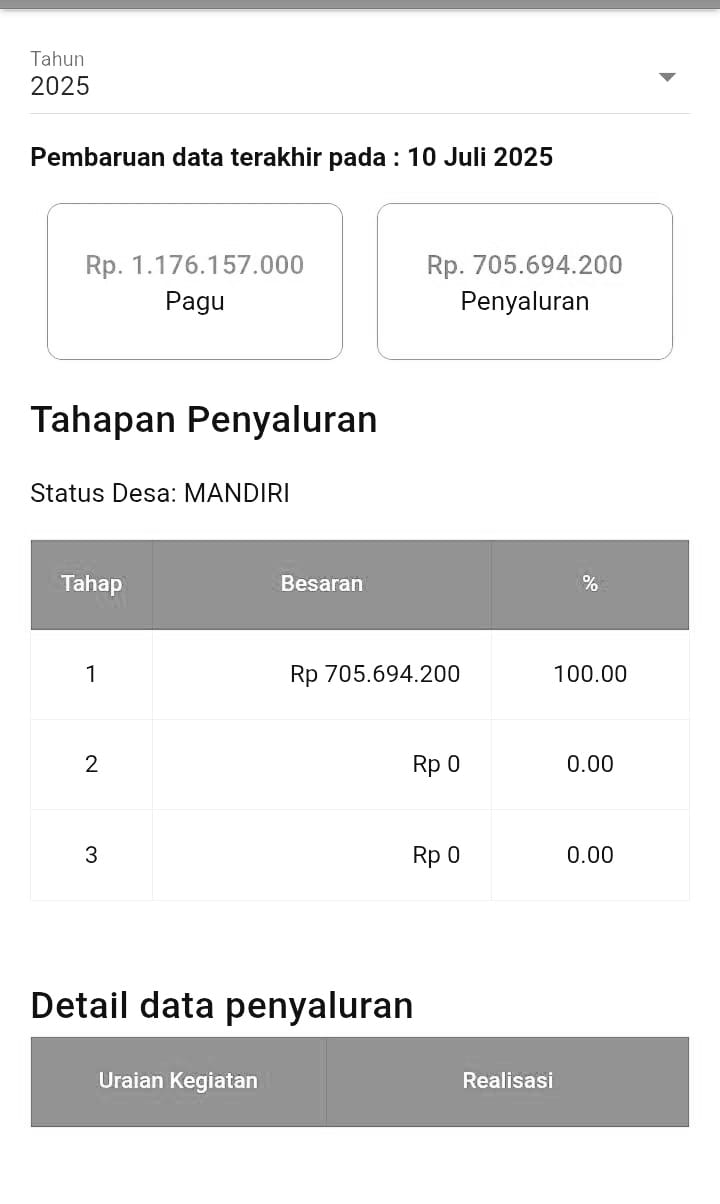Click the percent column header
This screenshot has width=720, height=1204.
point(590,584)
